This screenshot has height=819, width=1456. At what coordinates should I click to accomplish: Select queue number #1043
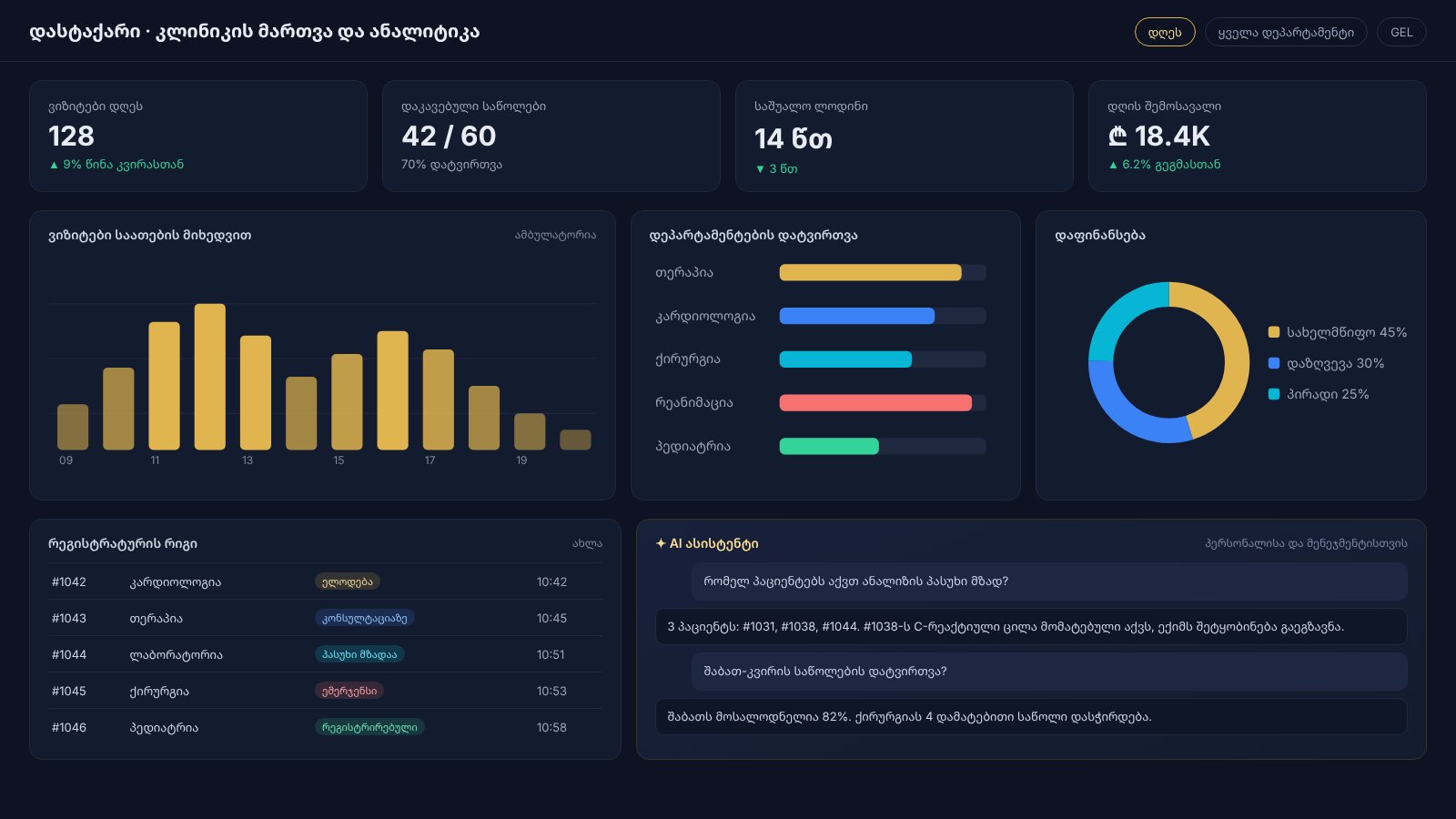[x=69, y=618]
